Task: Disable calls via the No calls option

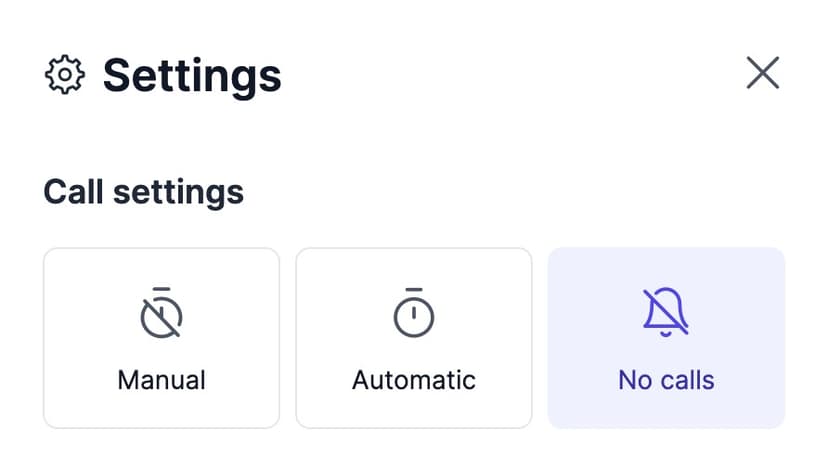Action: tap(666, 338)
